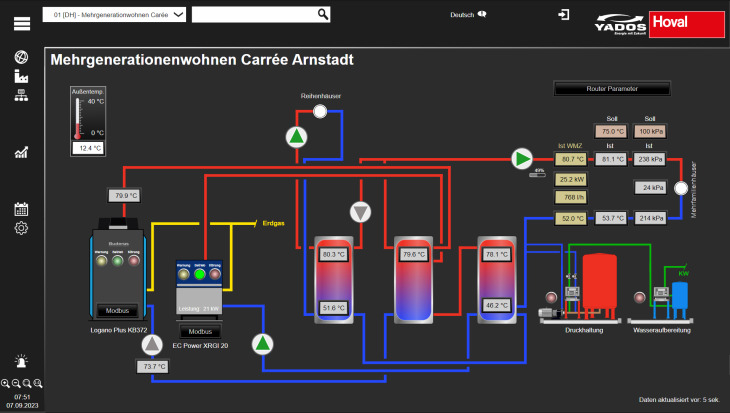The height and width of the screenshot is (413, 730).
Task: Click the Soll 75.0 °C setpoint field
Action: click(x=612, y=131)
